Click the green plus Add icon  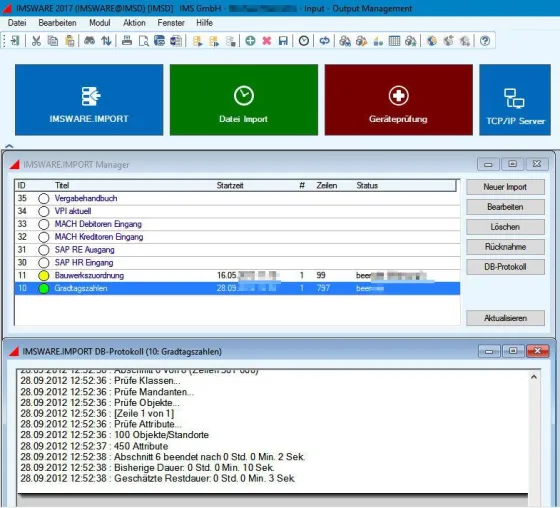point(250,41)
